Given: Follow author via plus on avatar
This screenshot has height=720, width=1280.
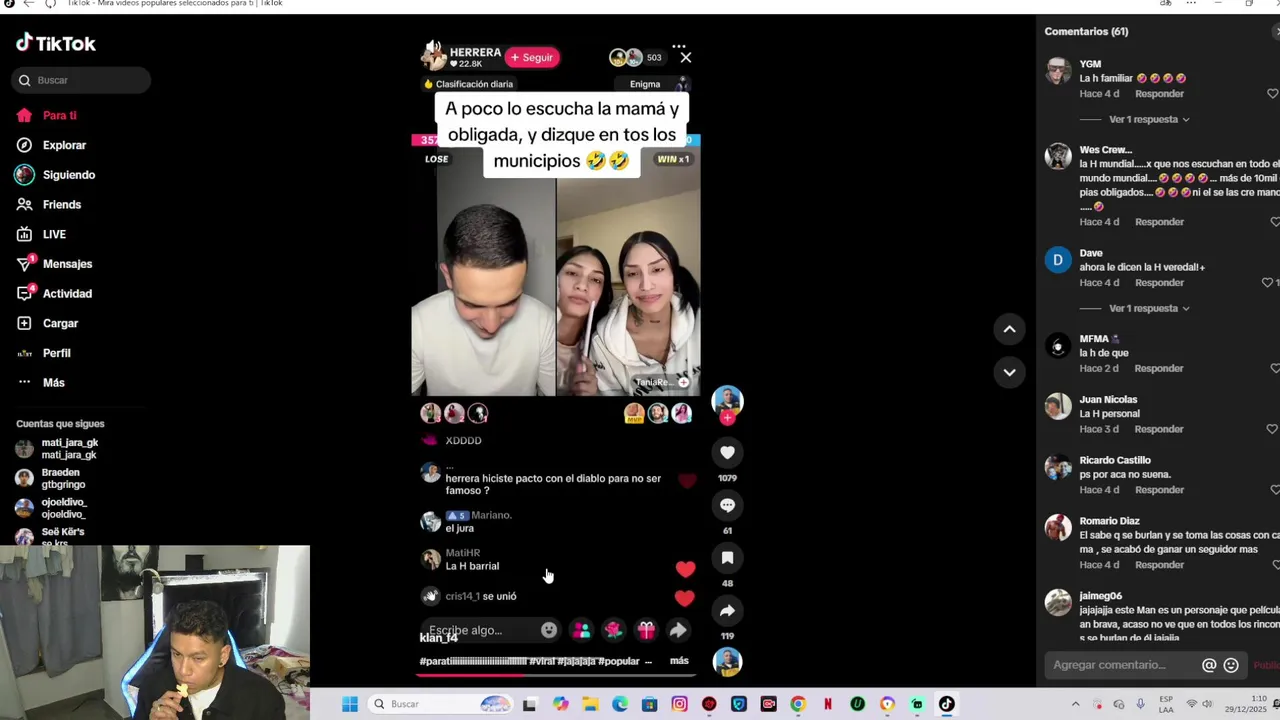Looking at the screenshot, I should click(x=727, y=418).
